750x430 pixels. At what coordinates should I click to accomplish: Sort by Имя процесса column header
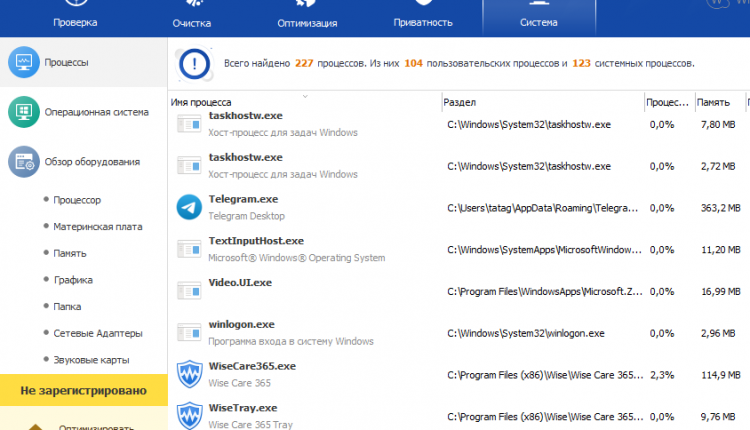(201, 102)
